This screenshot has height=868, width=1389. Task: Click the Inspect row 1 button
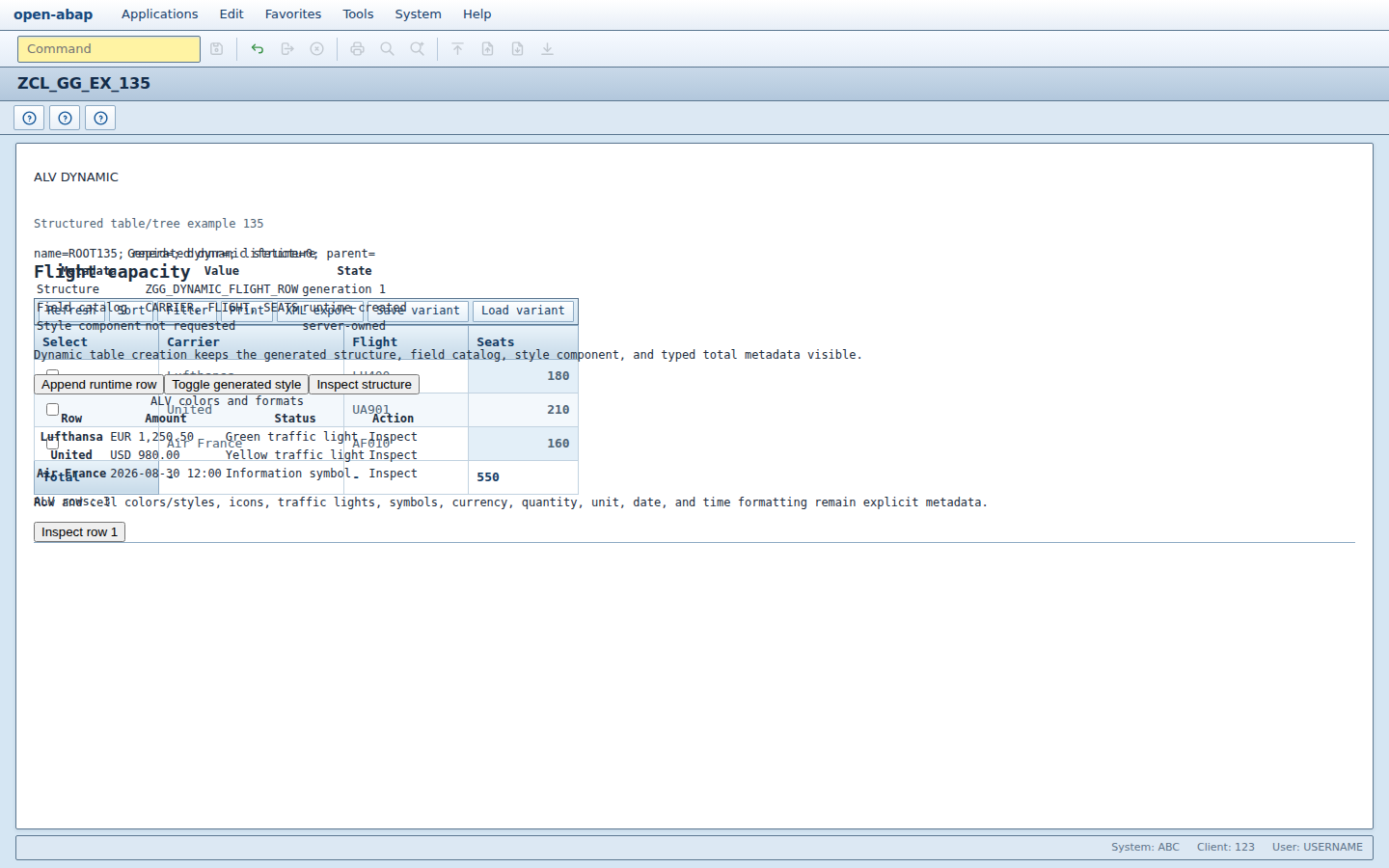79,532
